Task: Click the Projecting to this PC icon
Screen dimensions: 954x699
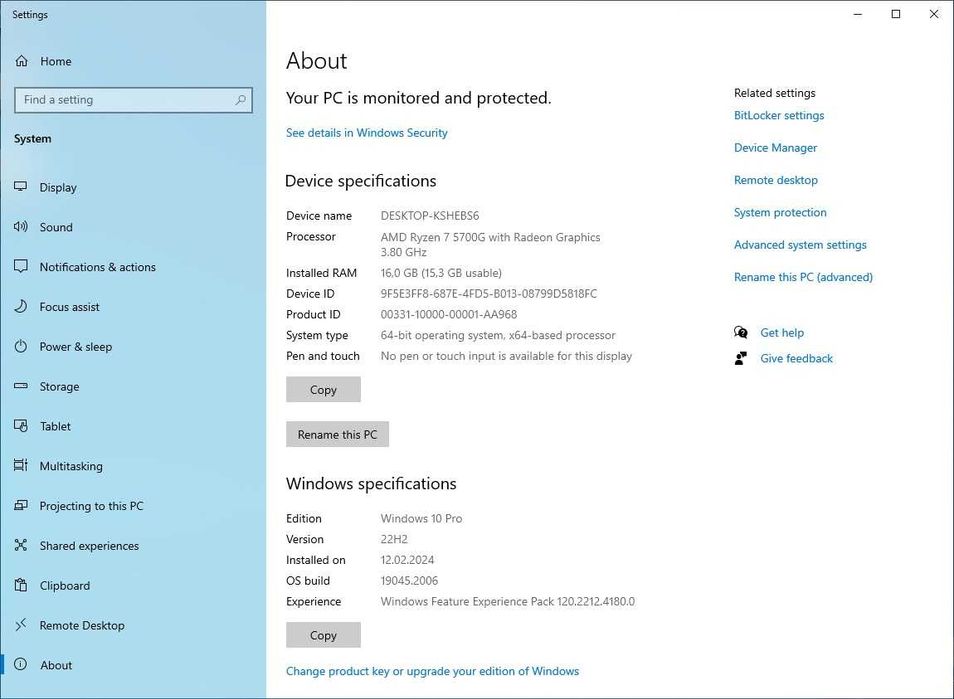Action: click(x=21, y=505)
